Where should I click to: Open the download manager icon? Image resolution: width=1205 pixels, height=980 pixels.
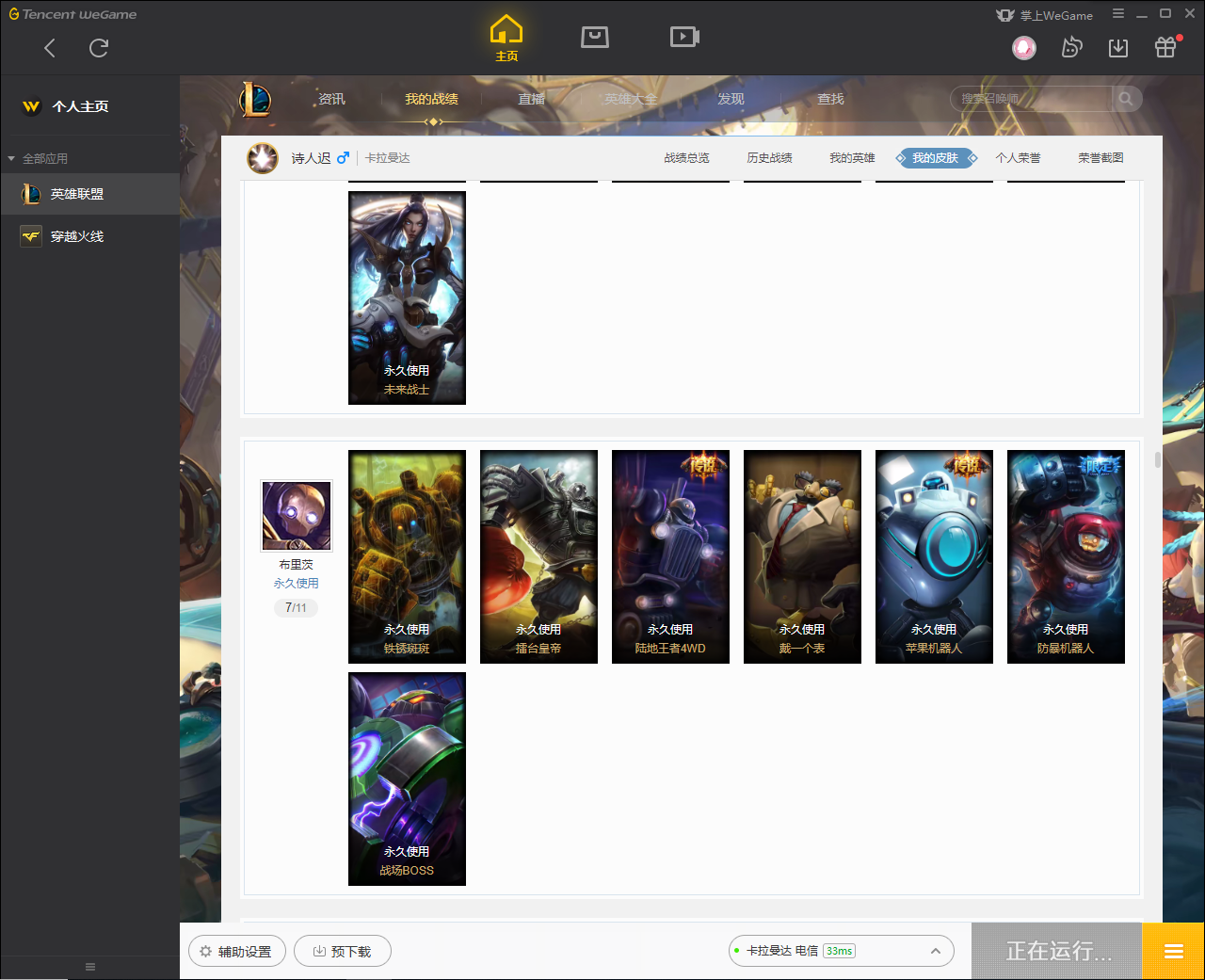pyautogui.click(x=1118, y=47)
